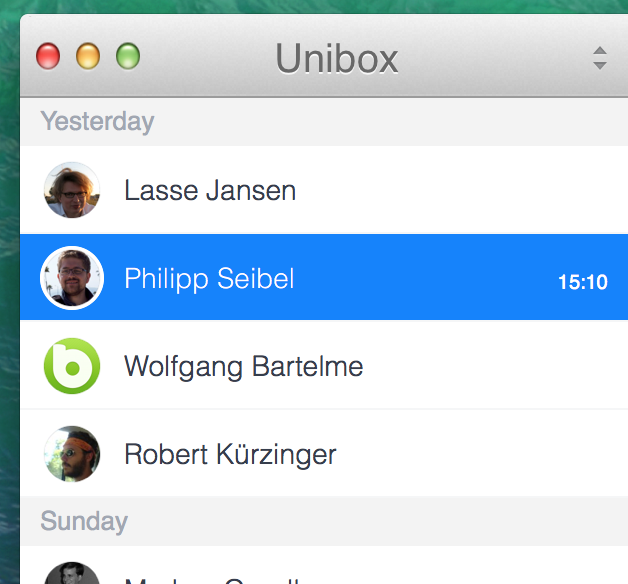Select the Philipp Seibel contact name
The height and width of the screenshot is (584, 628).
[209, 278]
